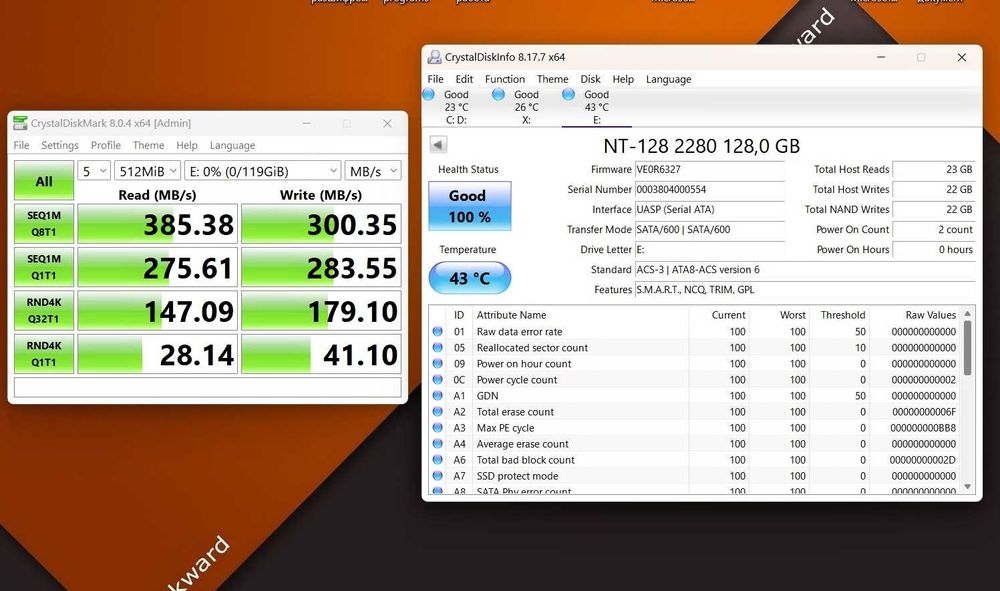The width and height of the screenshot is (1000, 591).
Task: Click the Transfer Mode field SATA/600
Action: pyautogui.click(x=710, y=230)
